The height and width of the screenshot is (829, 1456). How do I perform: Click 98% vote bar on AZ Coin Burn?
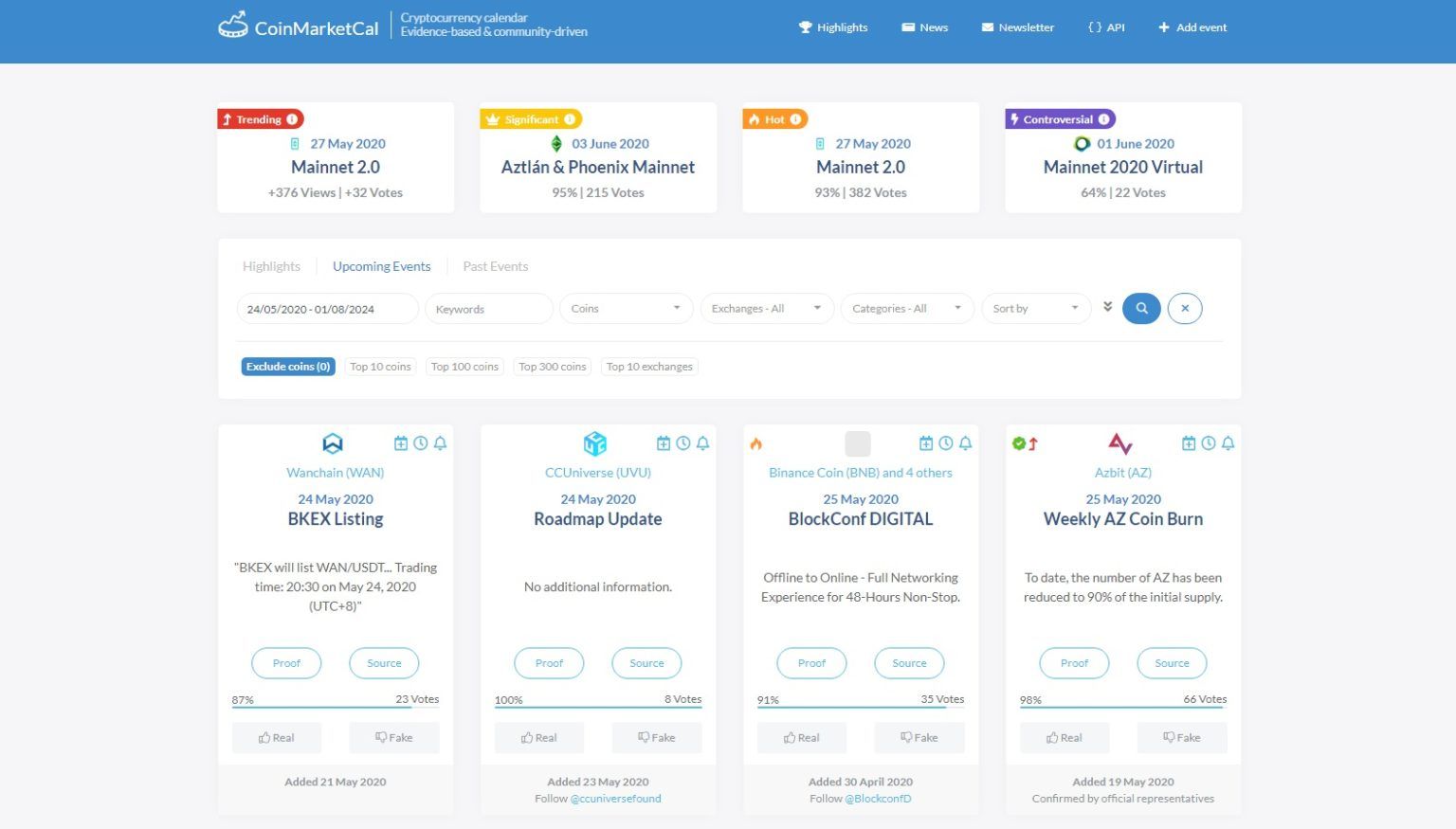[1123, 707]
